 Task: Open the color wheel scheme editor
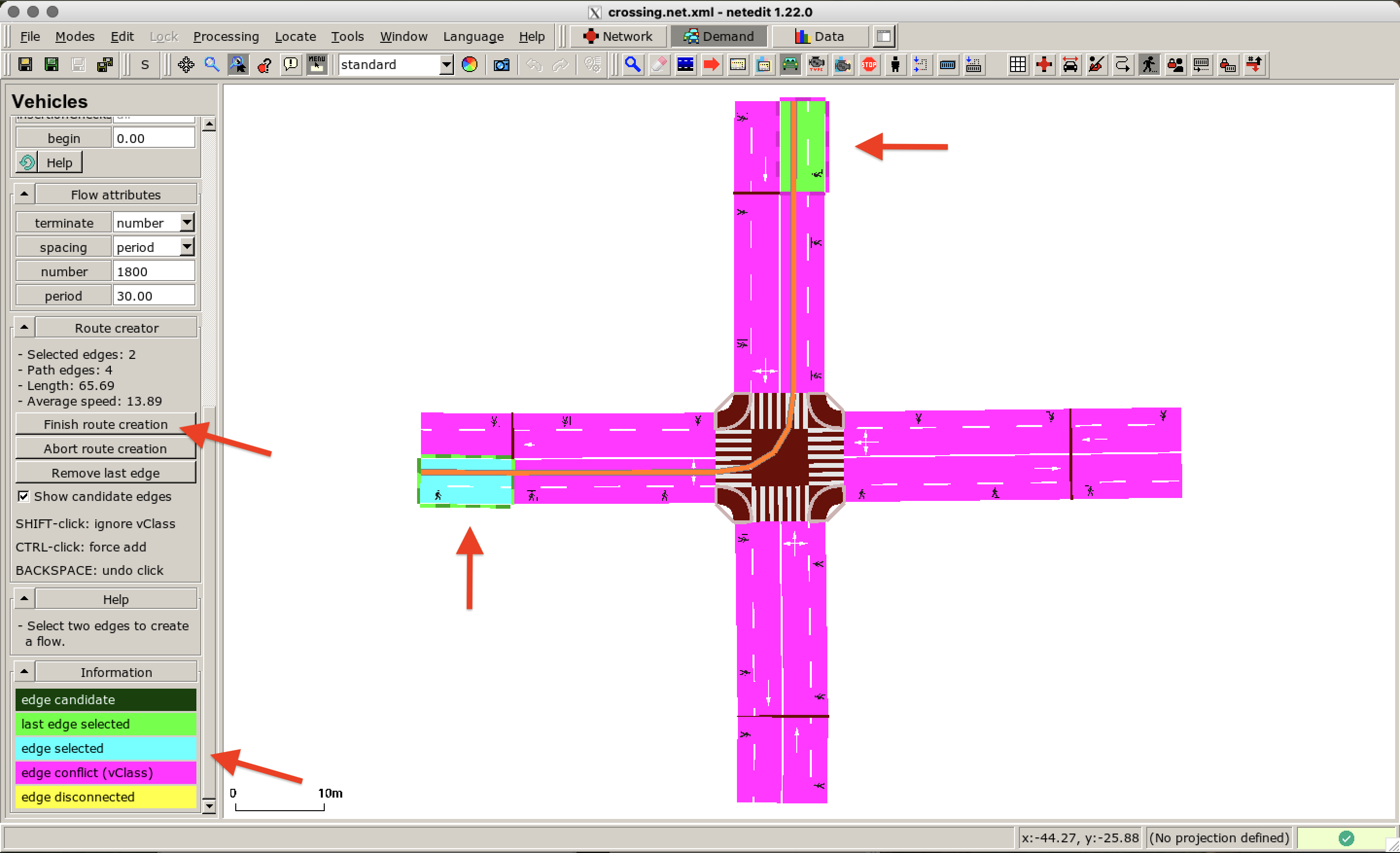469,65
